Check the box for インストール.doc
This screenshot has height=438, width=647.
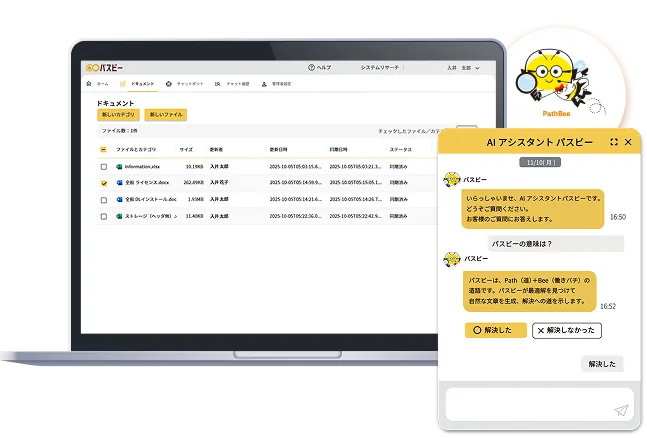pyautogui.click(x=104, y=200)
